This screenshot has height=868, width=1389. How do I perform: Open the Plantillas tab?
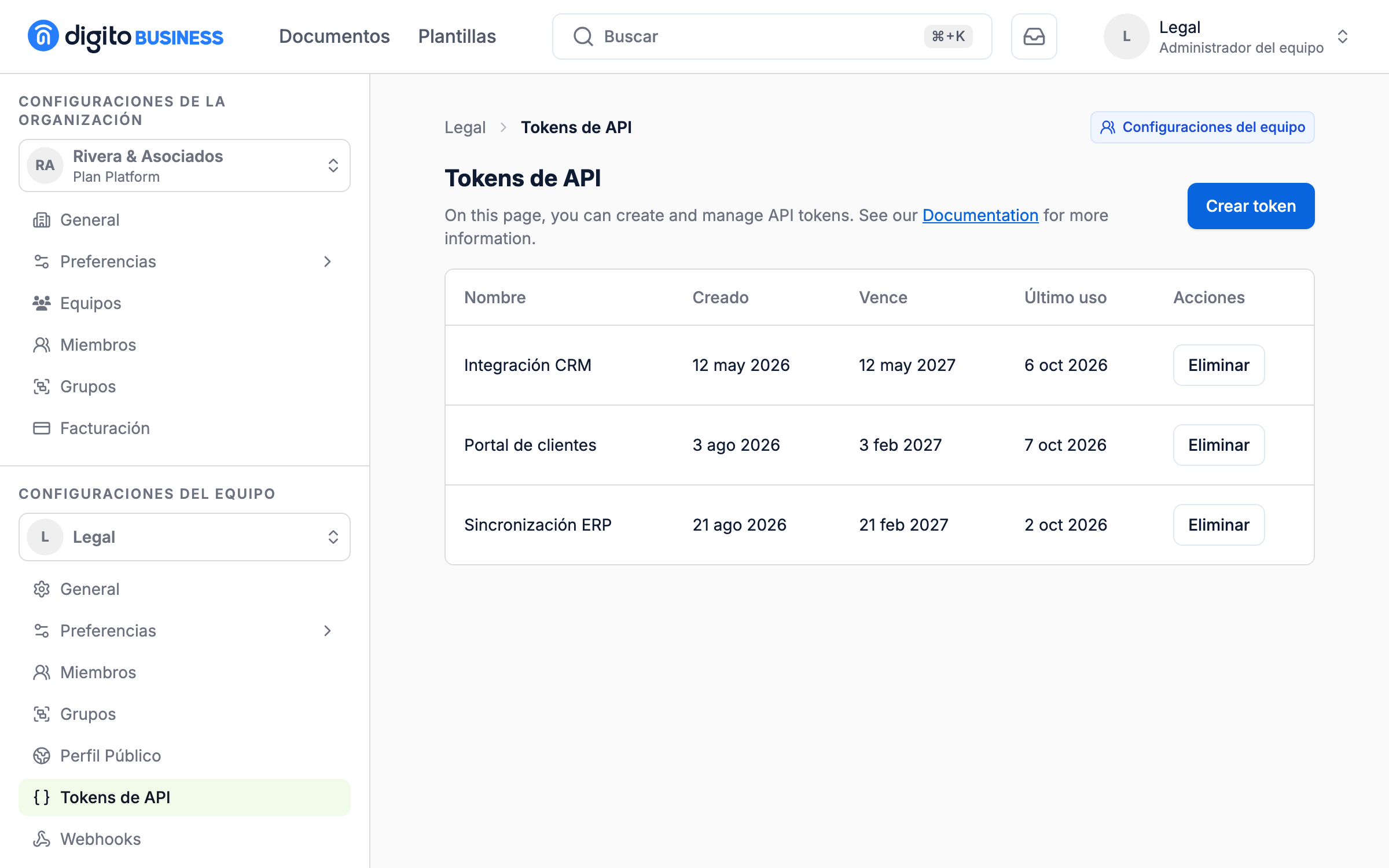tap(457, 36)
